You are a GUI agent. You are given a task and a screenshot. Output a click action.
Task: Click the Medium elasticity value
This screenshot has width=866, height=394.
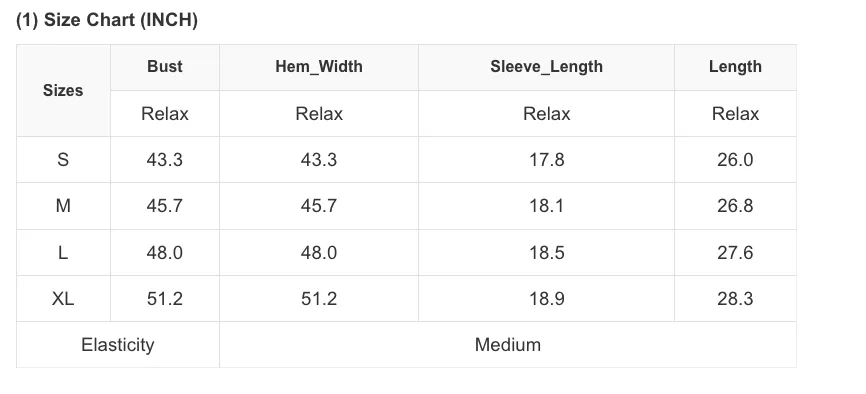click(x=508, y=345)
